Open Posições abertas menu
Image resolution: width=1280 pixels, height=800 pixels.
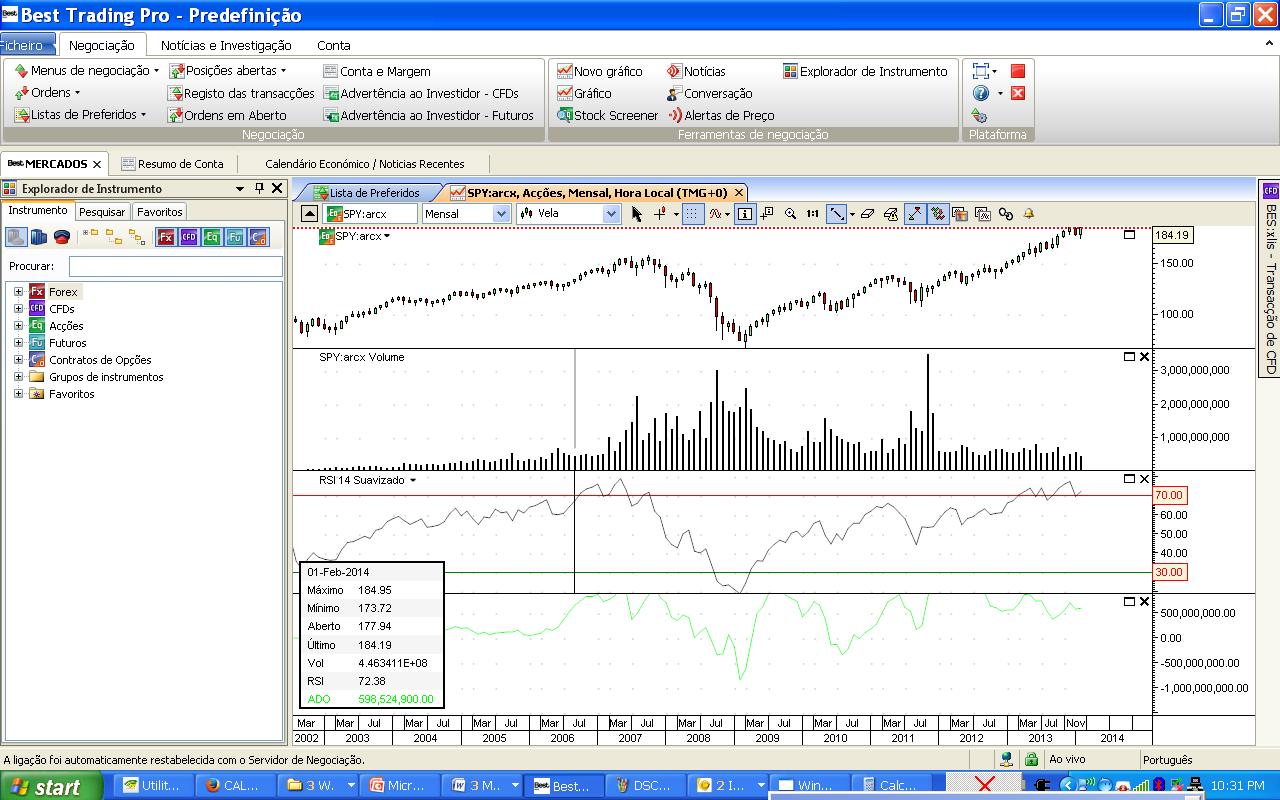click(x=227, y=71)
